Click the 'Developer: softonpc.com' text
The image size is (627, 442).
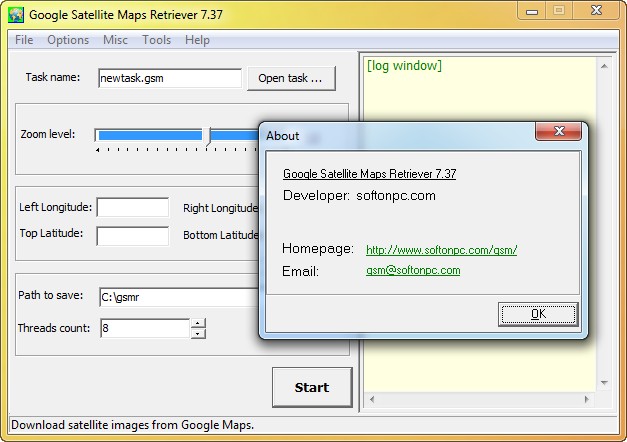tap(359, 196)
